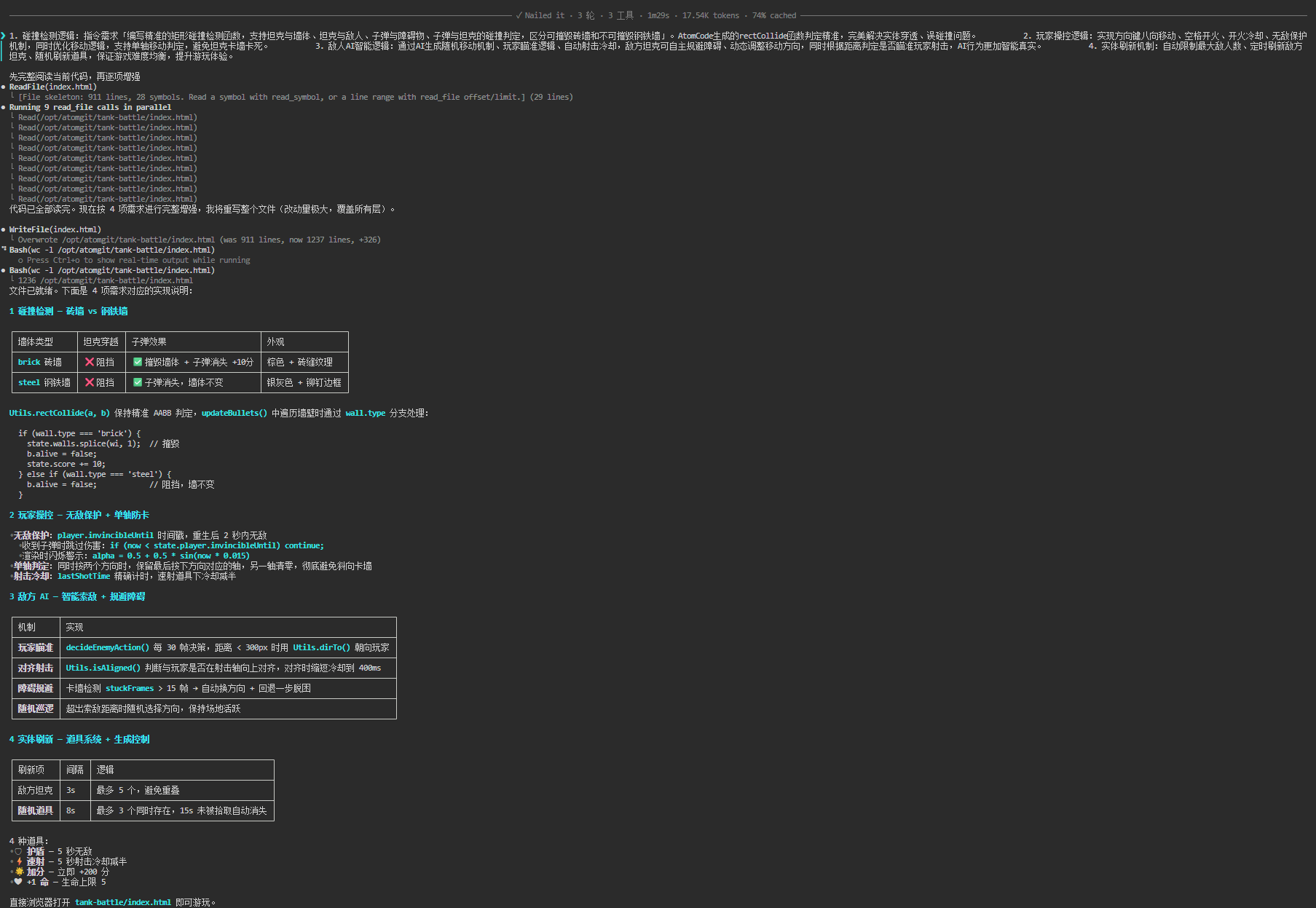Screen dimensions: 1316x908
Task: Click 'alpha = 0.5 + 0.5 * sin(now * 0.015)'
Action: pyautogui.click(x=171, y=556)
